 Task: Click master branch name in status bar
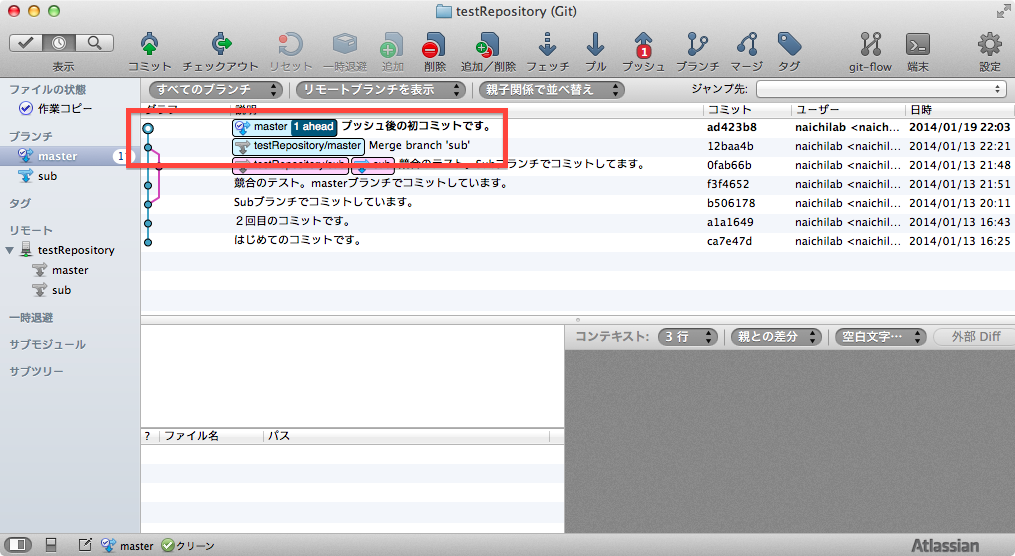coord(137,546)
